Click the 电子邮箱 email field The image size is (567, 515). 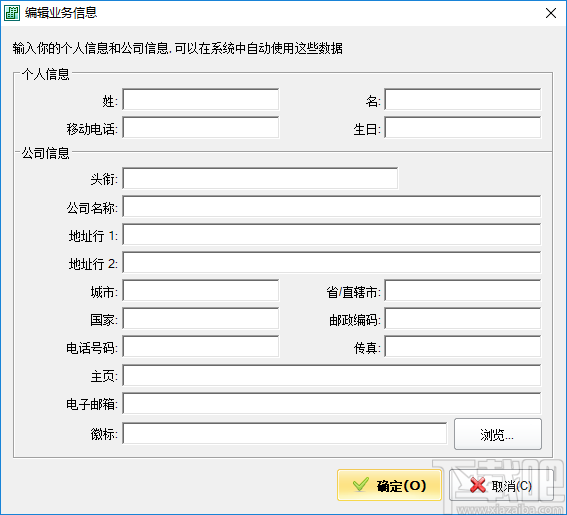pyautogui.click(x=332, y=403)
